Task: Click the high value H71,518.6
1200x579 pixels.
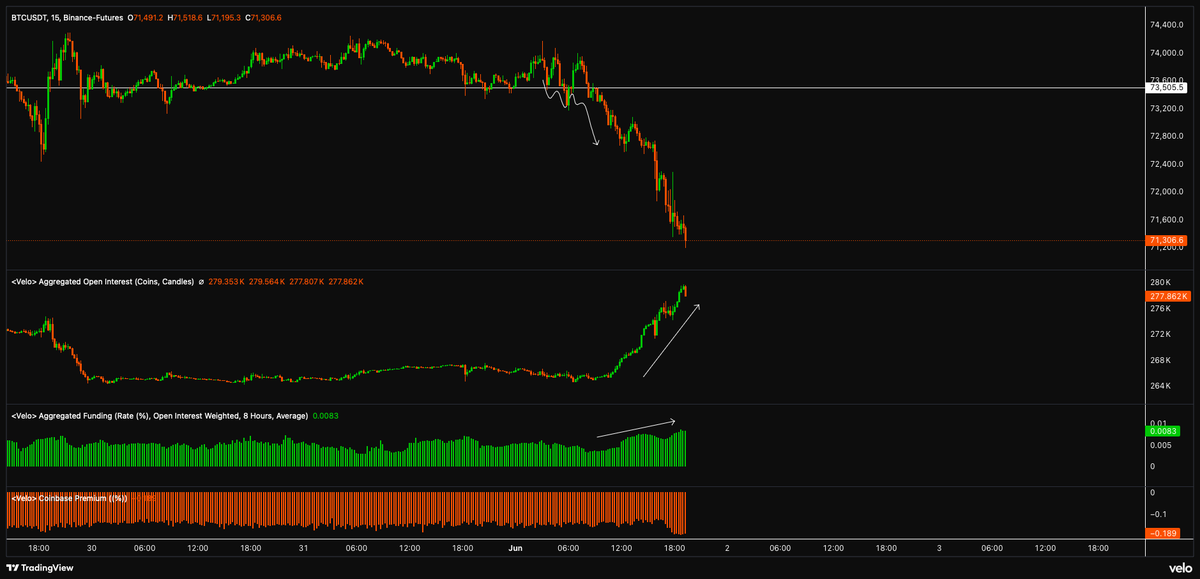Action: pyautogui.click(x=185, y=18)
